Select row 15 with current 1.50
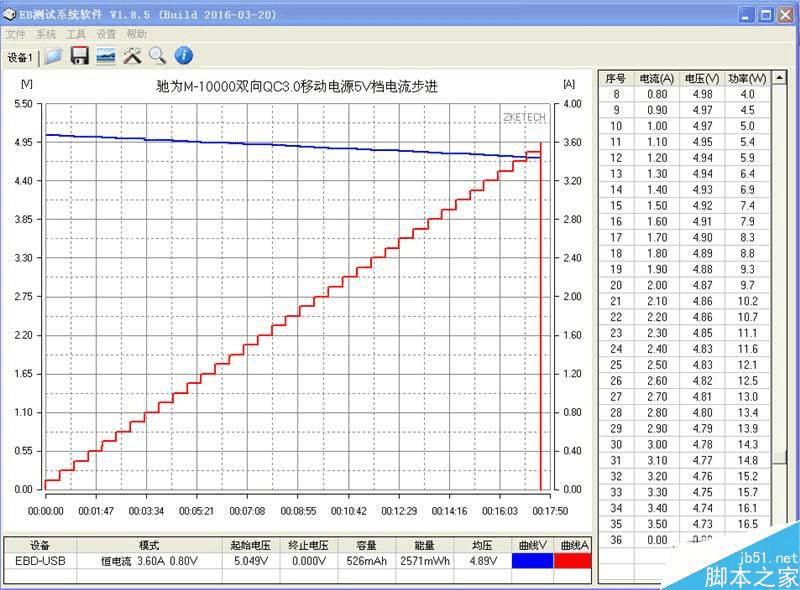 [x=684, y=206]
